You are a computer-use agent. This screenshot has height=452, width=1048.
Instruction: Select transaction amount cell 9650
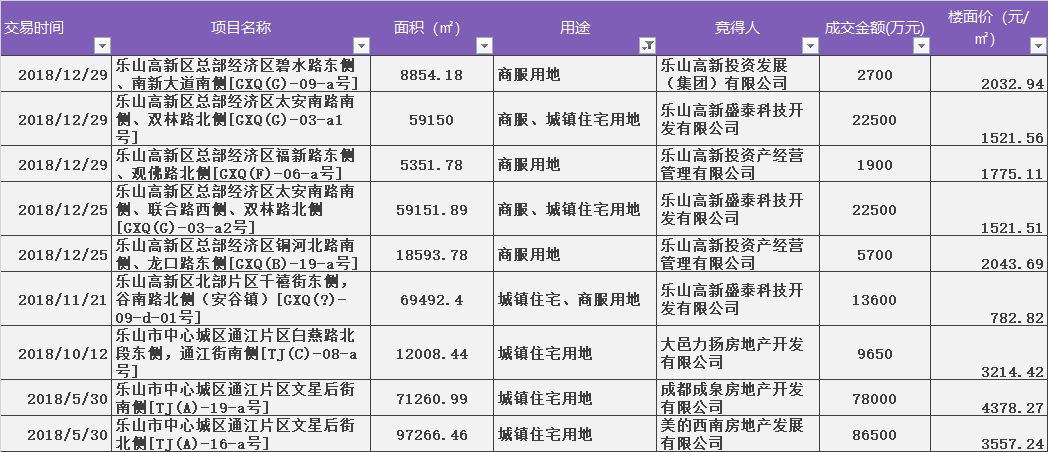875,353
